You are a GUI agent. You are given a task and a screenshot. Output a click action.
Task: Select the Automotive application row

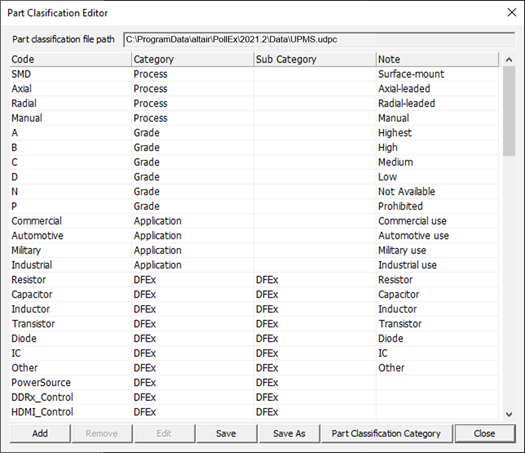(x=254, y=236)
